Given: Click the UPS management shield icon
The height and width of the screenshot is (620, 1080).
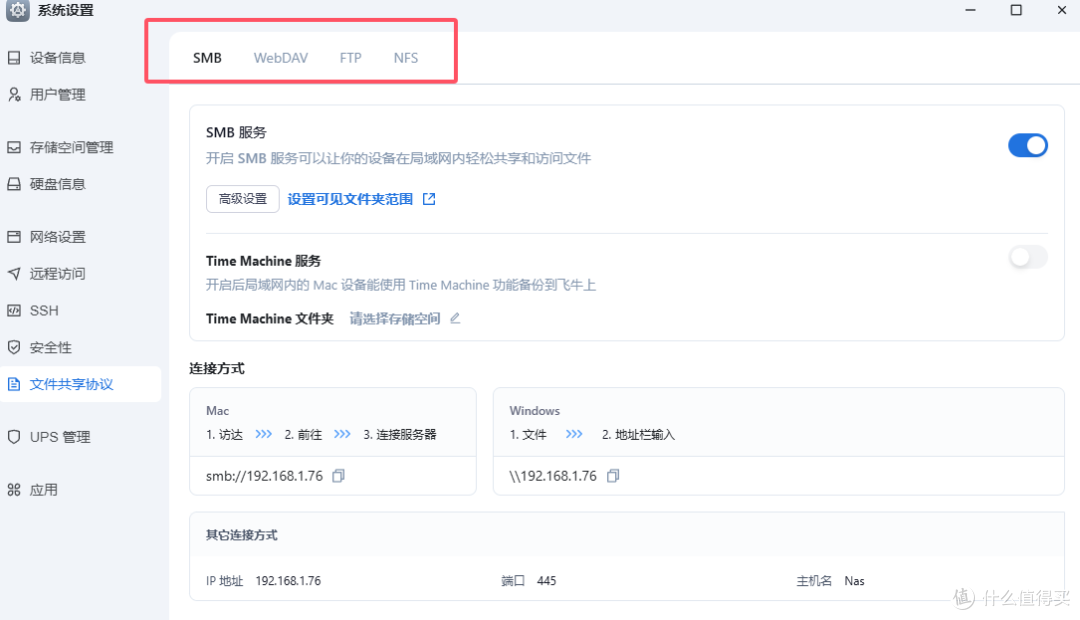Looking at the screenshot, I should point(14,437).
